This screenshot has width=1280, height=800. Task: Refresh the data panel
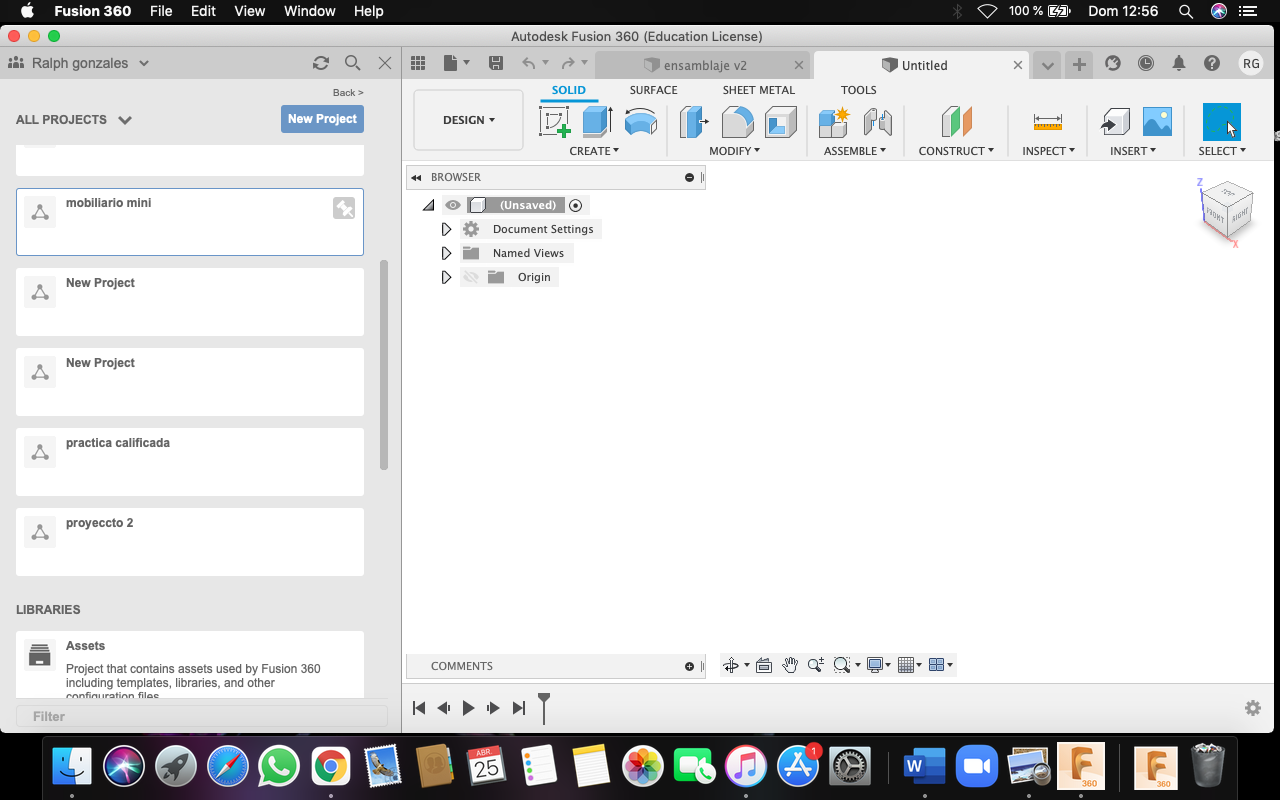(x=321, y=63)
